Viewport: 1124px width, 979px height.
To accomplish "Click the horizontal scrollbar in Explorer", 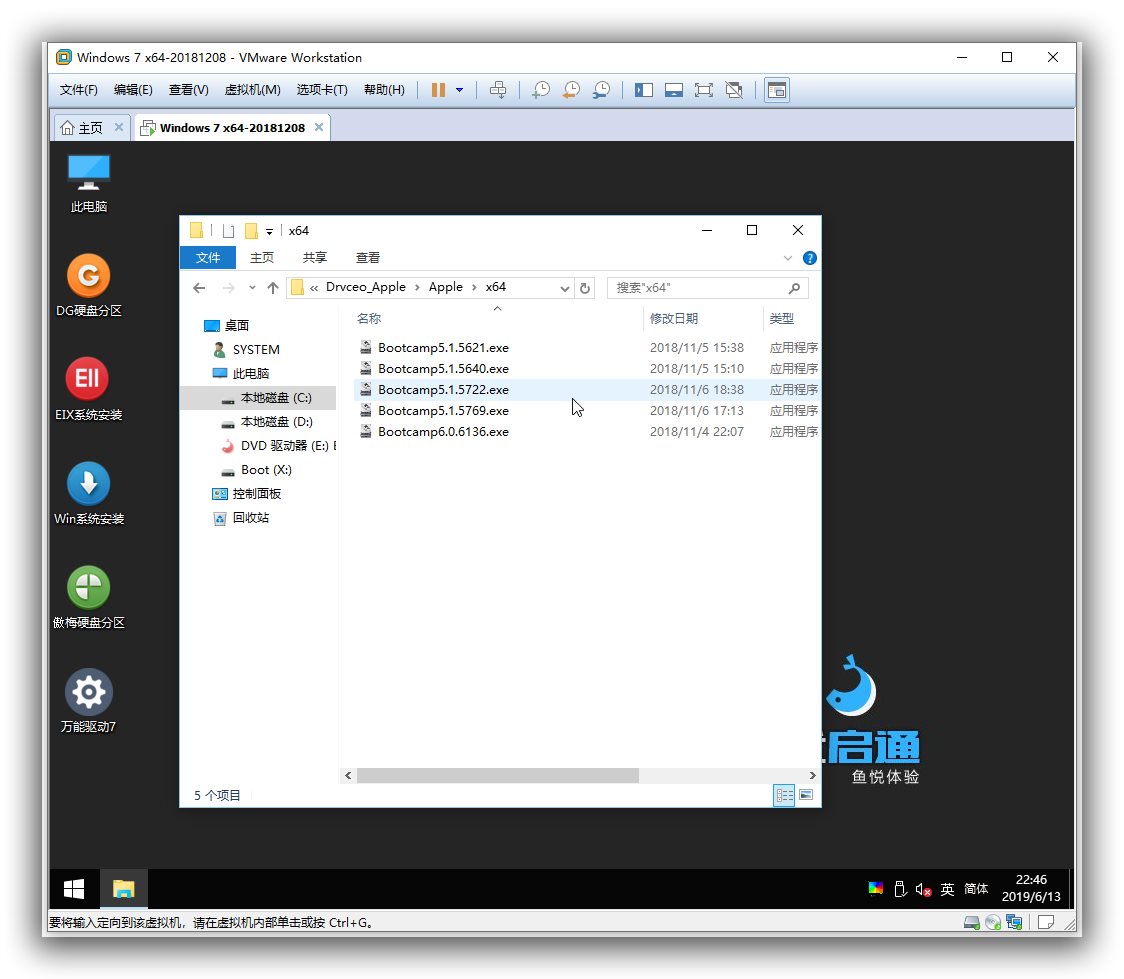I will tap(497, 776).
